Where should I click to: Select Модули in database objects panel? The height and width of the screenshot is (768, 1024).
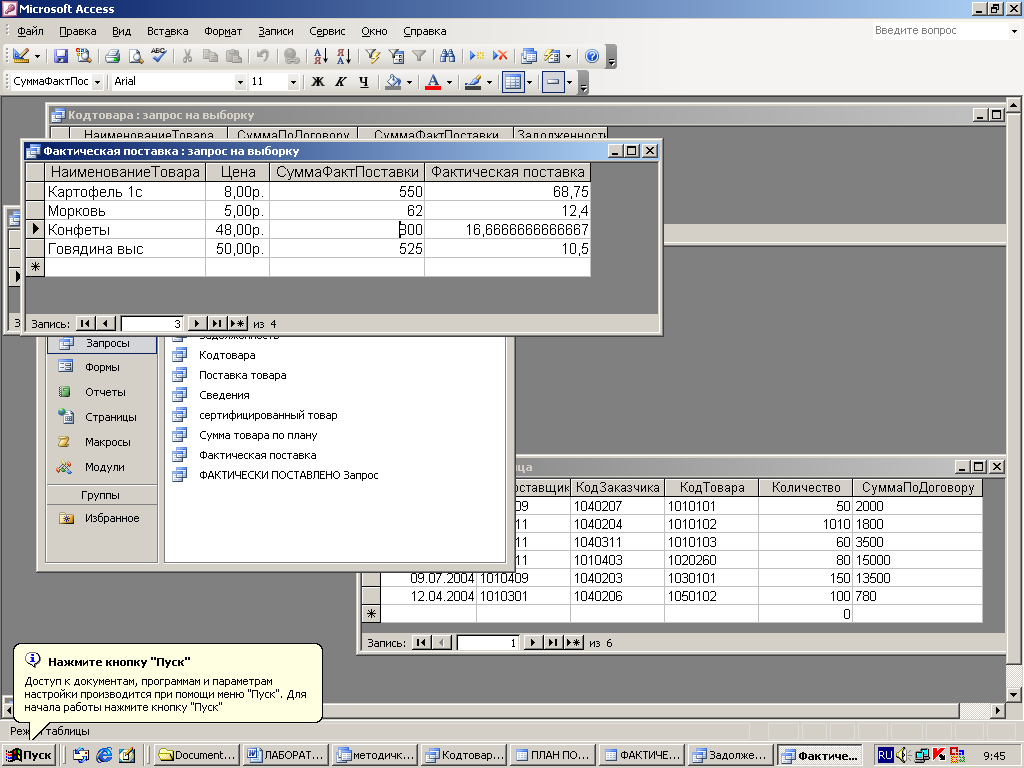click(104, 467)
